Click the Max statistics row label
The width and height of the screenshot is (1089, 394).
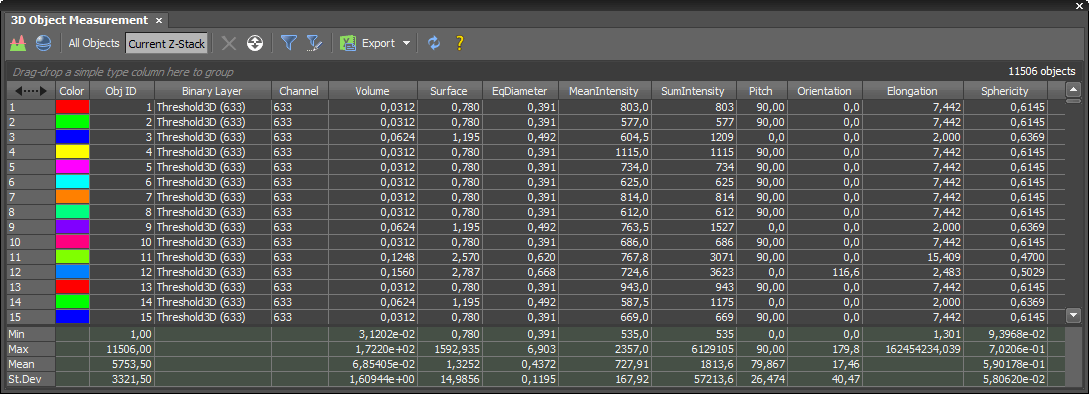[31, 350]
